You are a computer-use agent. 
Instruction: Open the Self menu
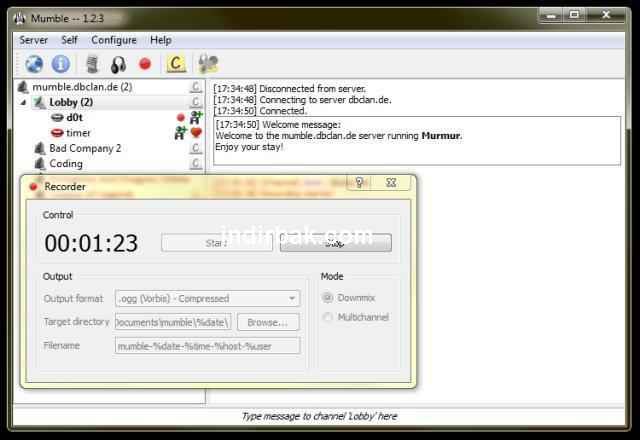tap(69, 40)
